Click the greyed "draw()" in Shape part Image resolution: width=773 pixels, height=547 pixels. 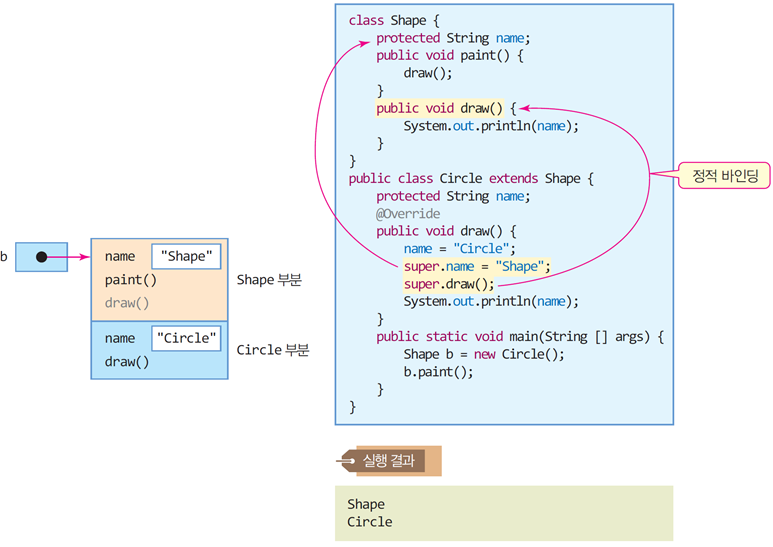(127, 303)
